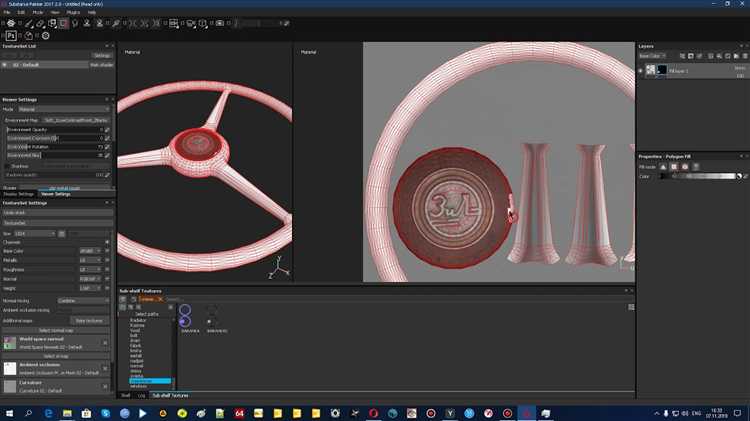
Task: Click the Bake textures button
Action: (89, 321)
